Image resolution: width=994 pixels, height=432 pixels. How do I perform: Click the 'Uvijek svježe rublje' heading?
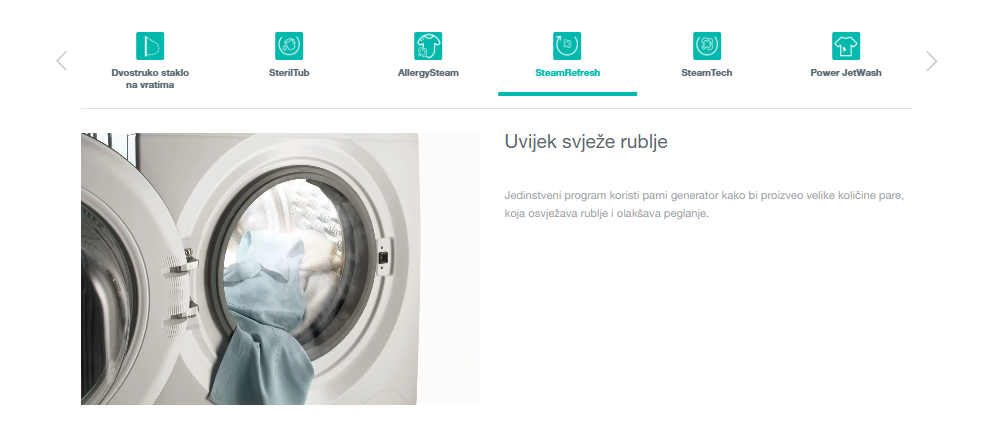pyautogui.click(x=586, y=141)
